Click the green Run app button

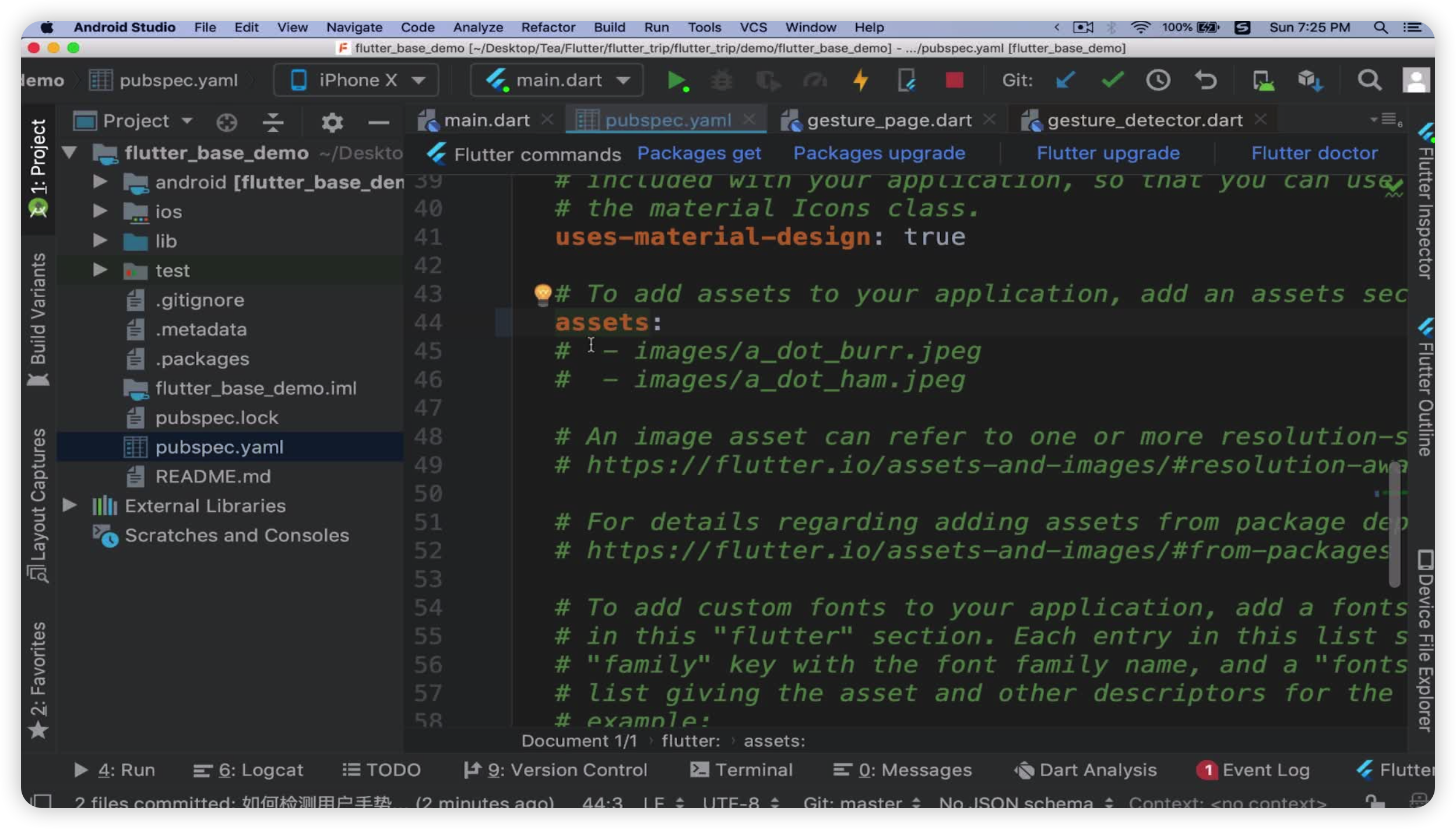(677, 80)
